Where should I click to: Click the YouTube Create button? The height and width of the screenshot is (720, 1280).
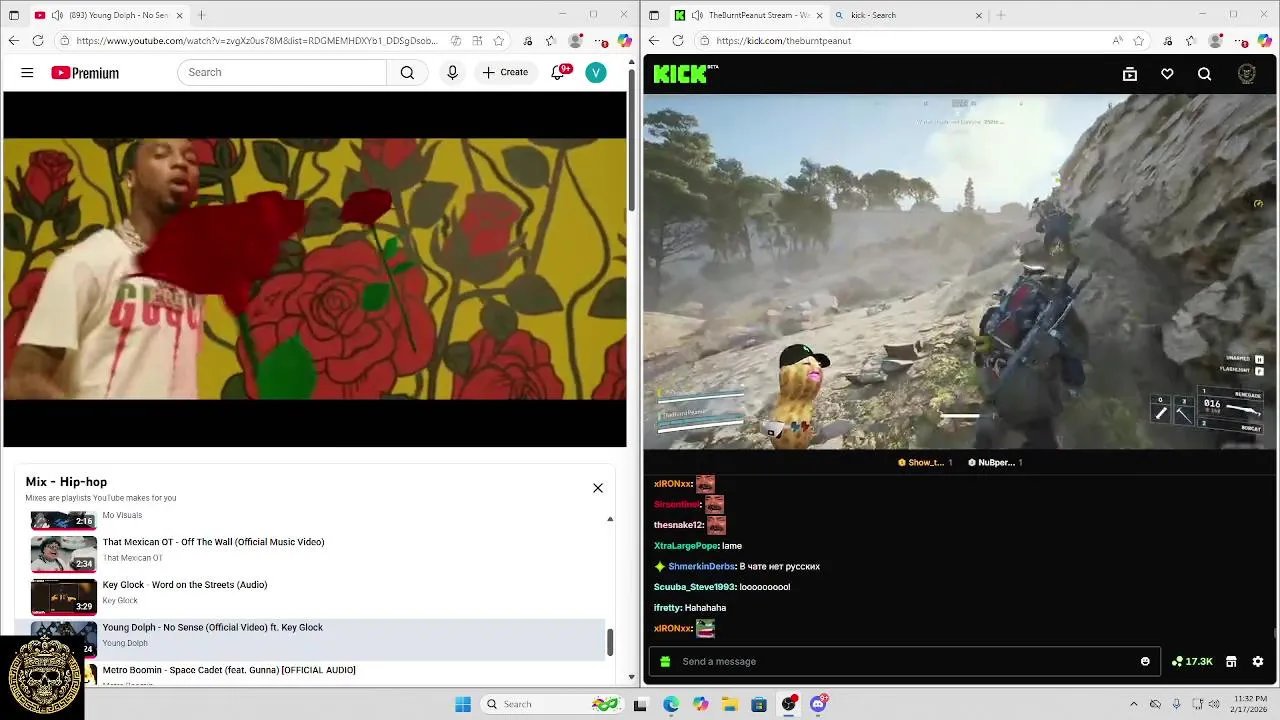click(505, 72)
